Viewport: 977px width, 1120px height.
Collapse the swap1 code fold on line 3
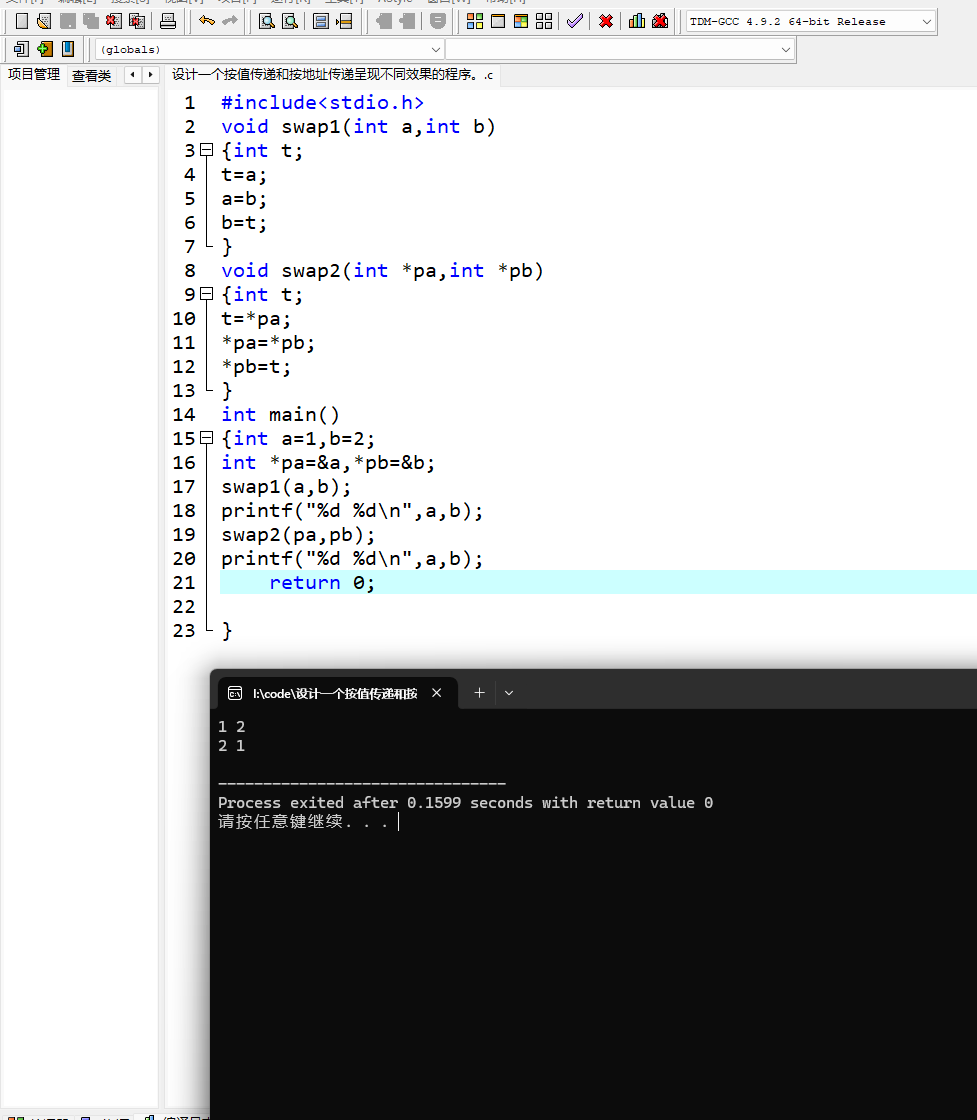[206, 150]
